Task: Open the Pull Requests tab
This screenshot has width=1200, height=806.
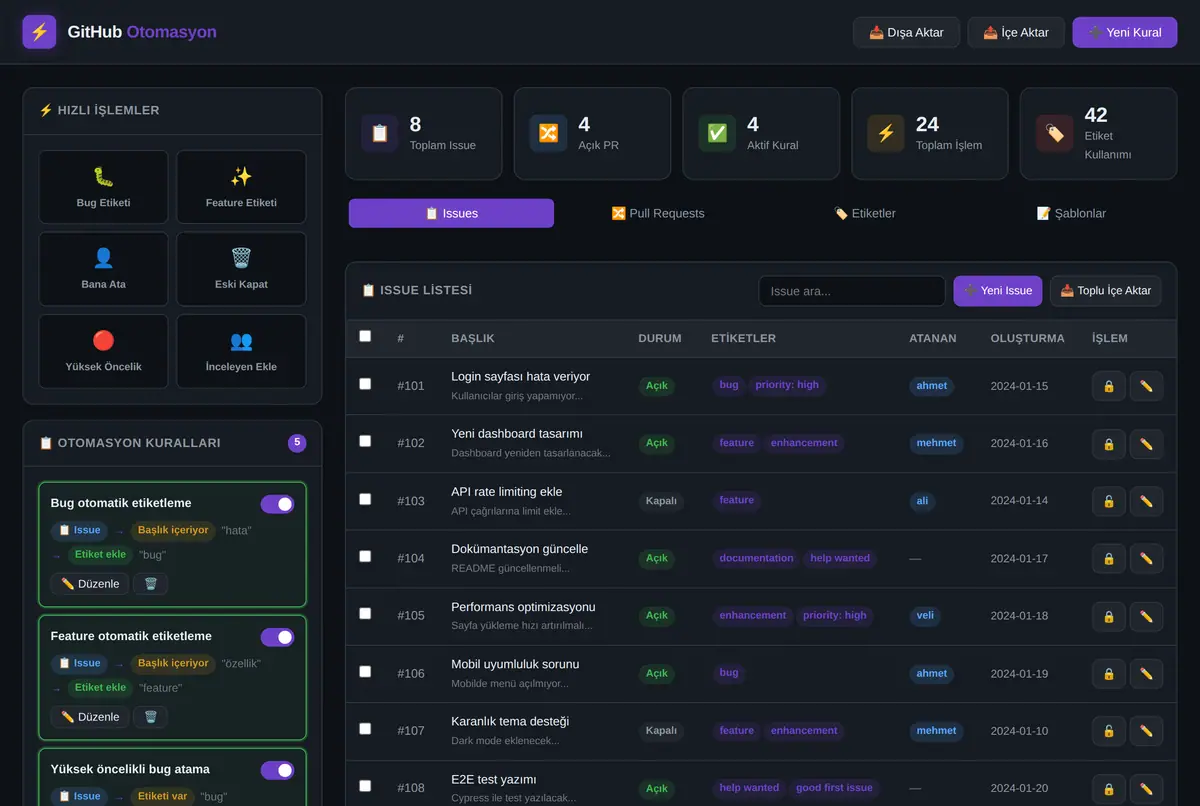Action: pos(658,213)
